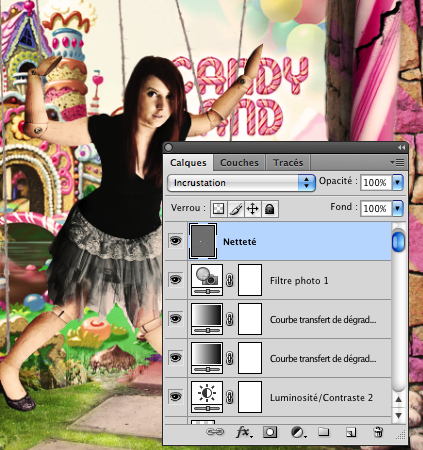Switch to the Calques tab
The image size is (423, 450).
point(188,163)
